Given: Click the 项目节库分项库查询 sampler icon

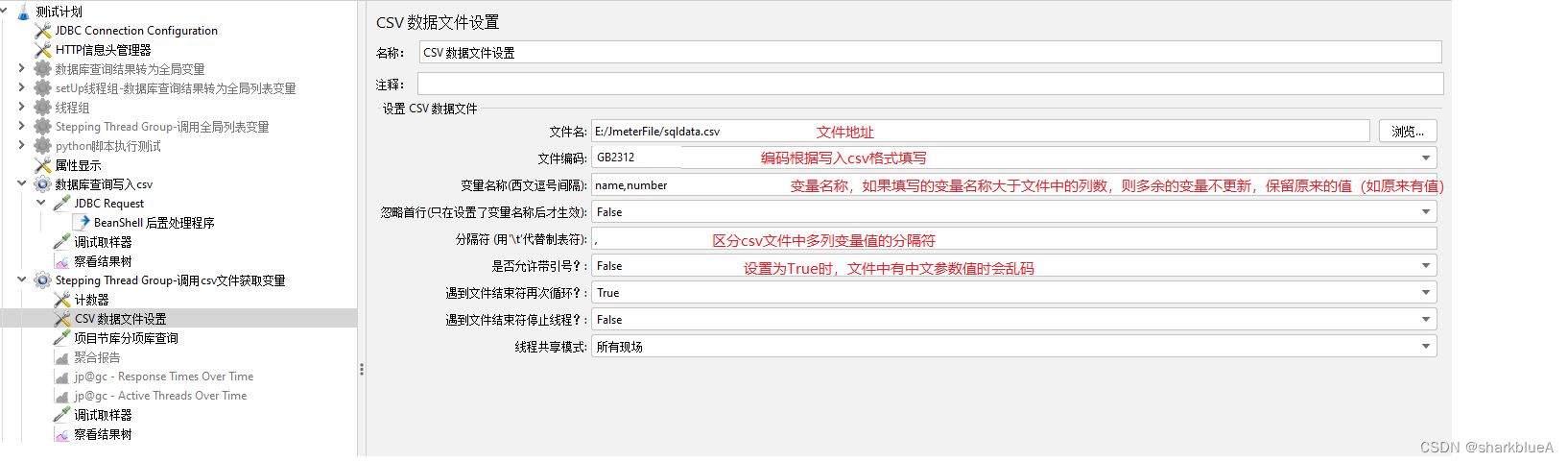Looking at the screenshot, I should [x=62, y=338].
